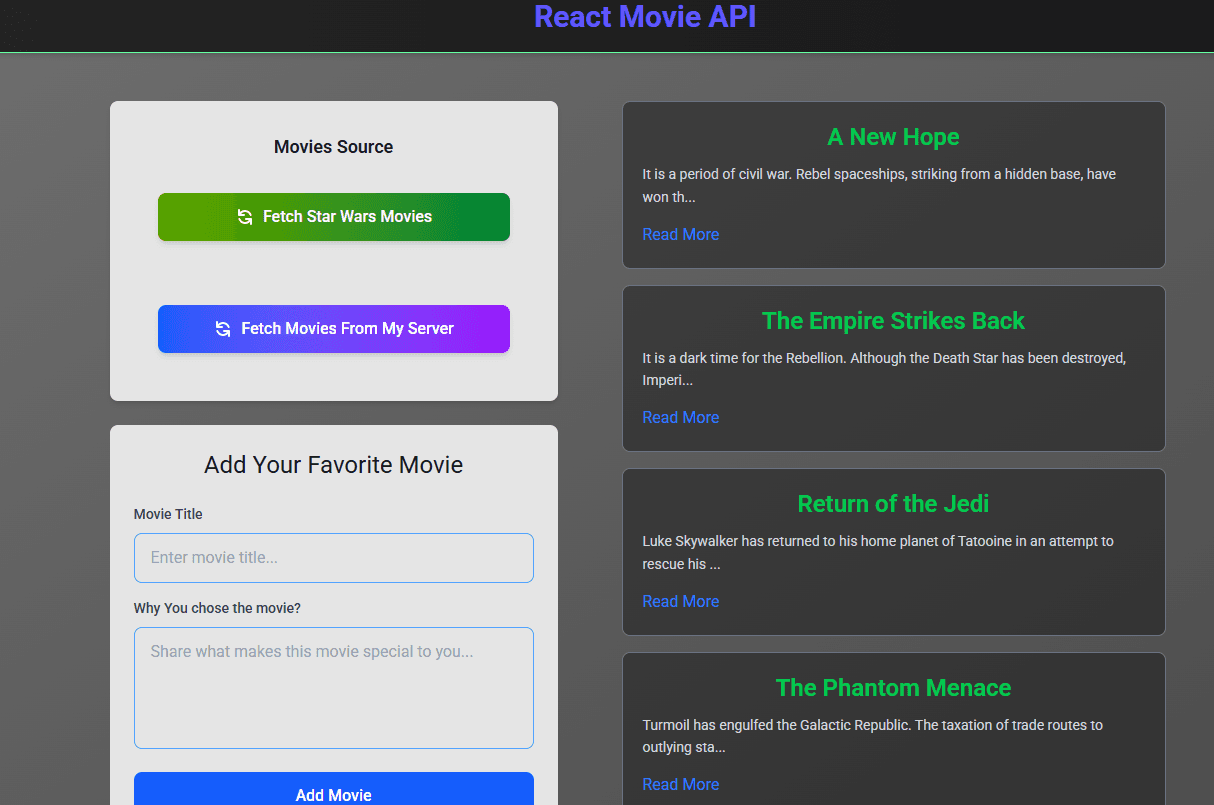Focus the Movie Title input field
This screenshot has width=1214, height=805.
333,558
